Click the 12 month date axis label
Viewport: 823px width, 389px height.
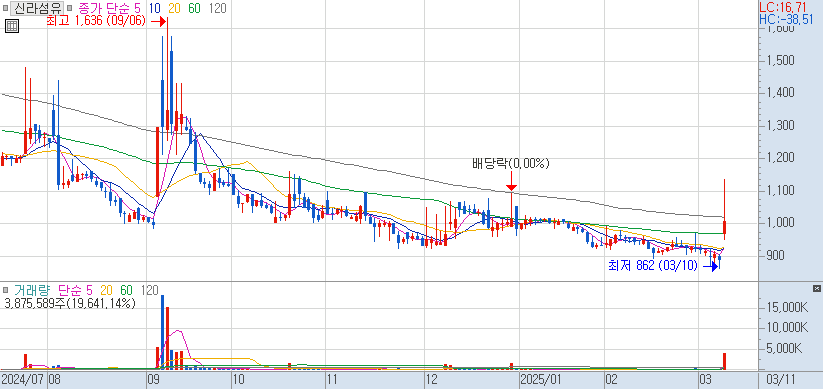[x=431, y=379]
